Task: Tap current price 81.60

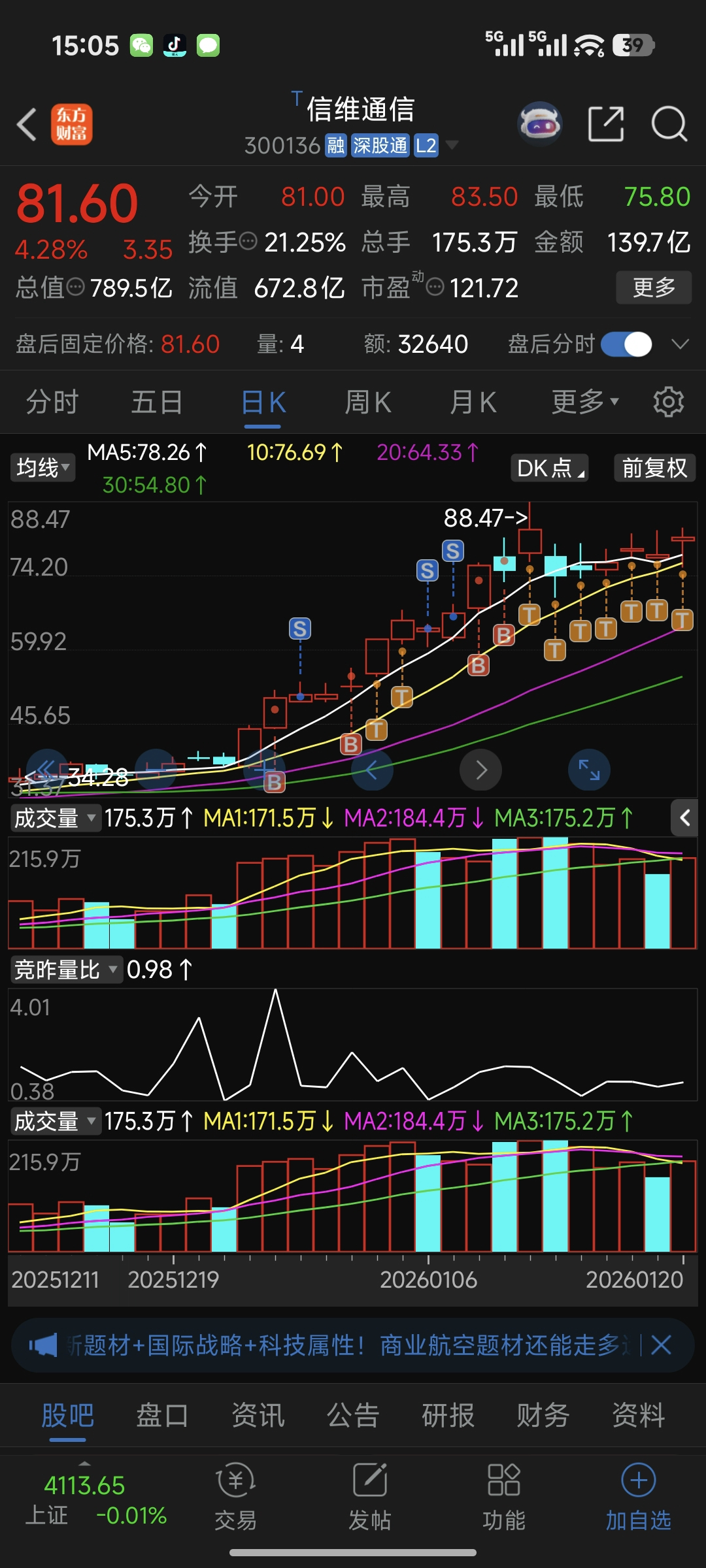Action: (x=77, y=203)
